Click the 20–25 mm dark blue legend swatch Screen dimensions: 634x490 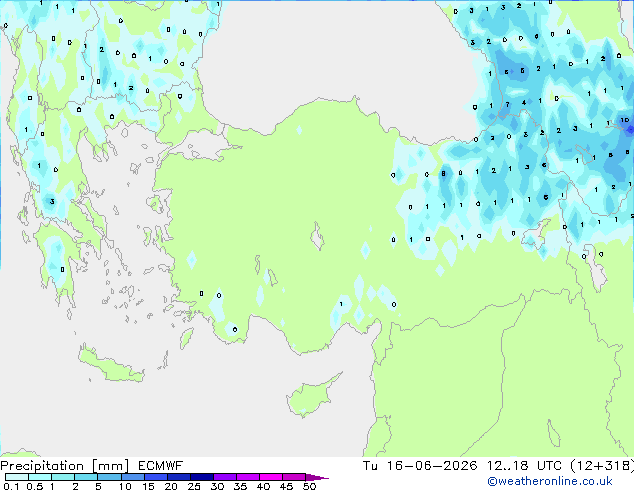179,477
